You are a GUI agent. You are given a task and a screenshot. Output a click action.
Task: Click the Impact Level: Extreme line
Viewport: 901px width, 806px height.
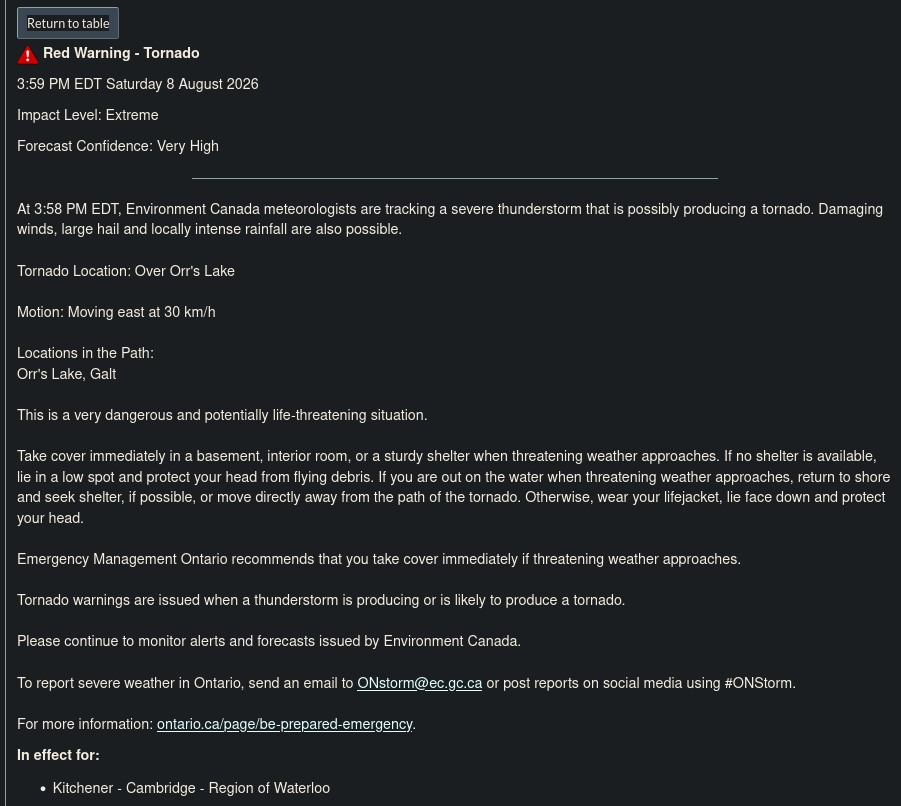click(x=87, y=115)
